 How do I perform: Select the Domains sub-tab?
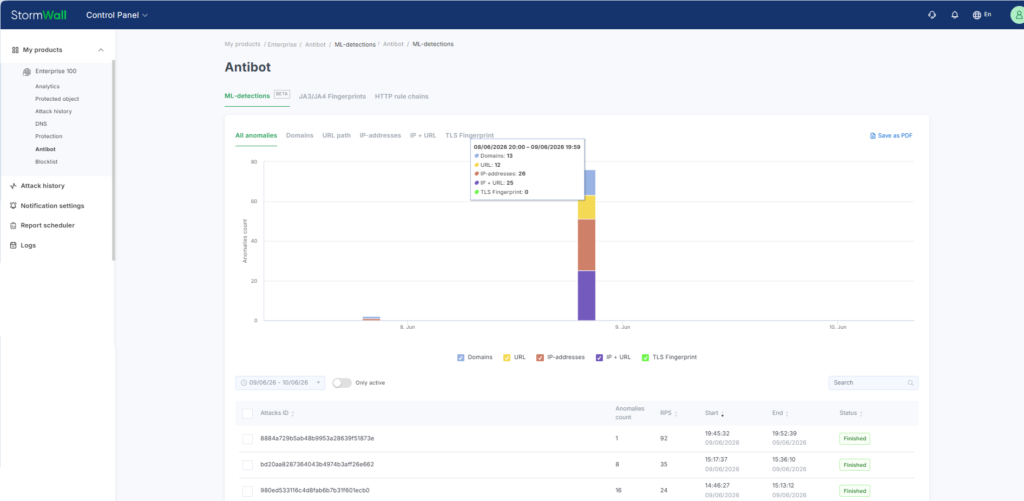pyautogui.click(x=300, y=136)
